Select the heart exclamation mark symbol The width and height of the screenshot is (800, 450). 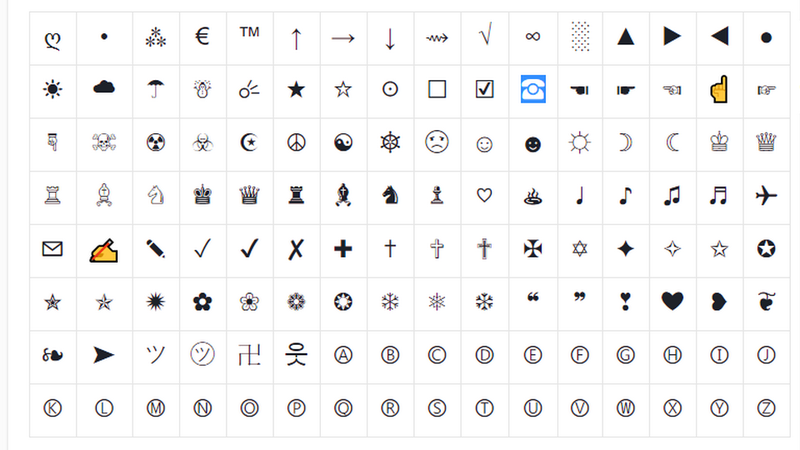(626, 302)
